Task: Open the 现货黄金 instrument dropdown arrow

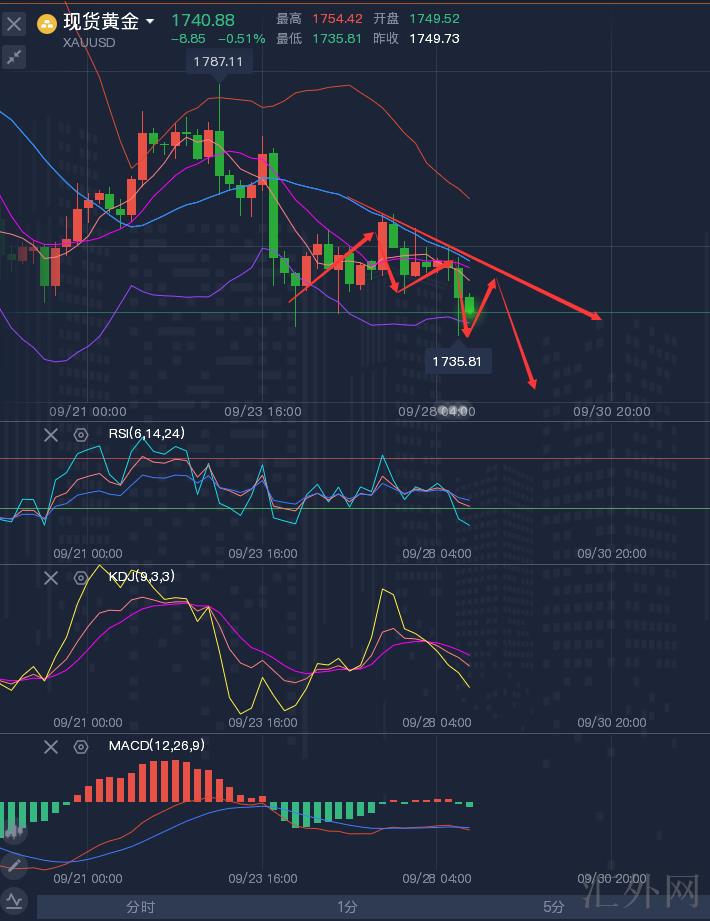Action: 150,22
